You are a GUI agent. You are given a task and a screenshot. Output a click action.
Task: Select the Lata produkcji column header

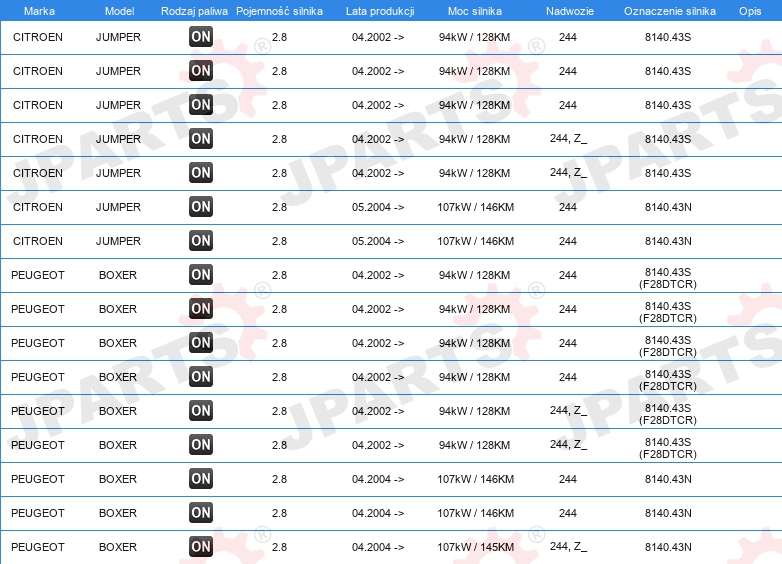tap(380, 11)
